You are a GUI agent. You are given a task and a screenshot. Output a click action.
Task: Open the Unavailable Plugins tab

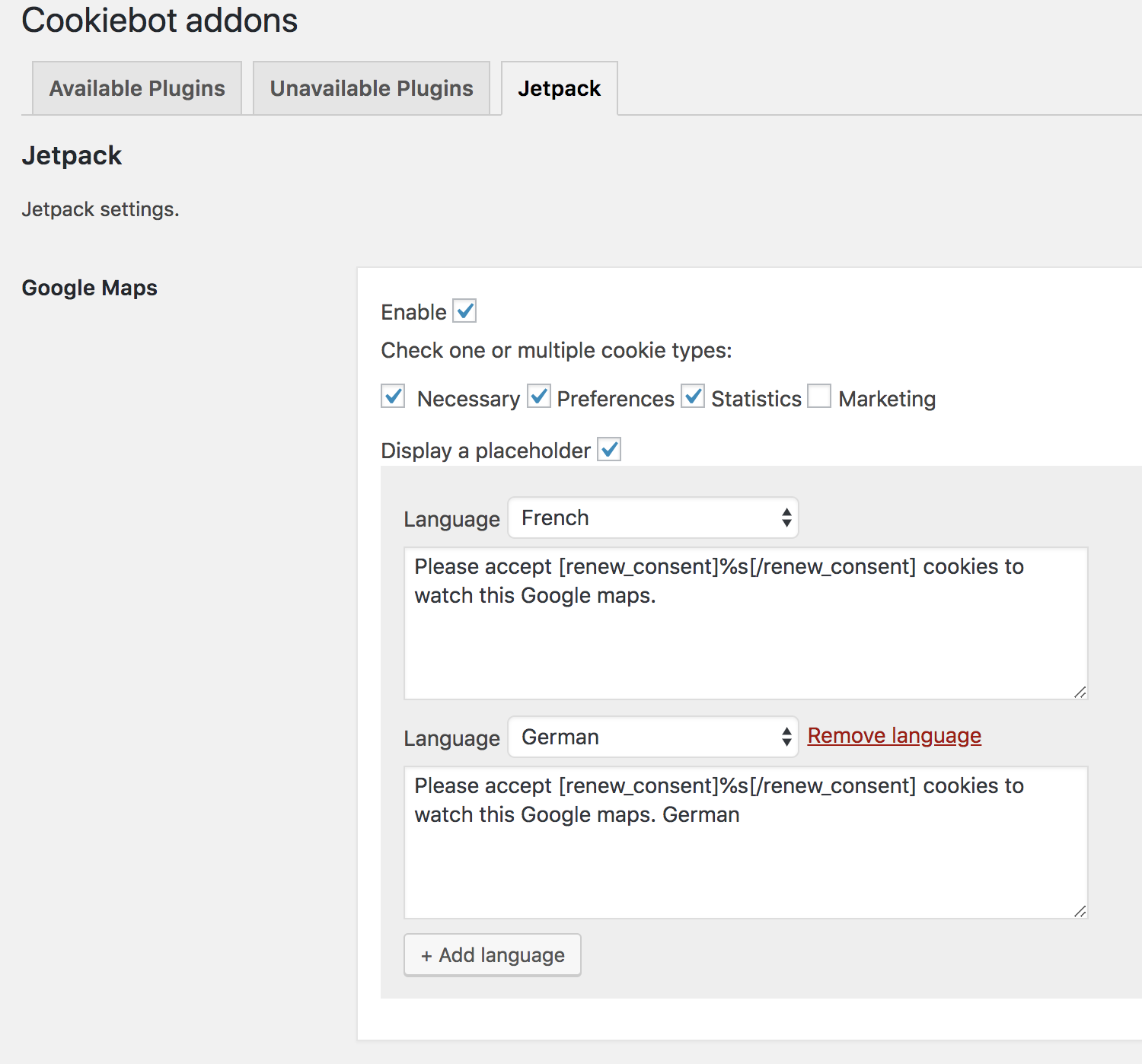[x=372, y=88]
